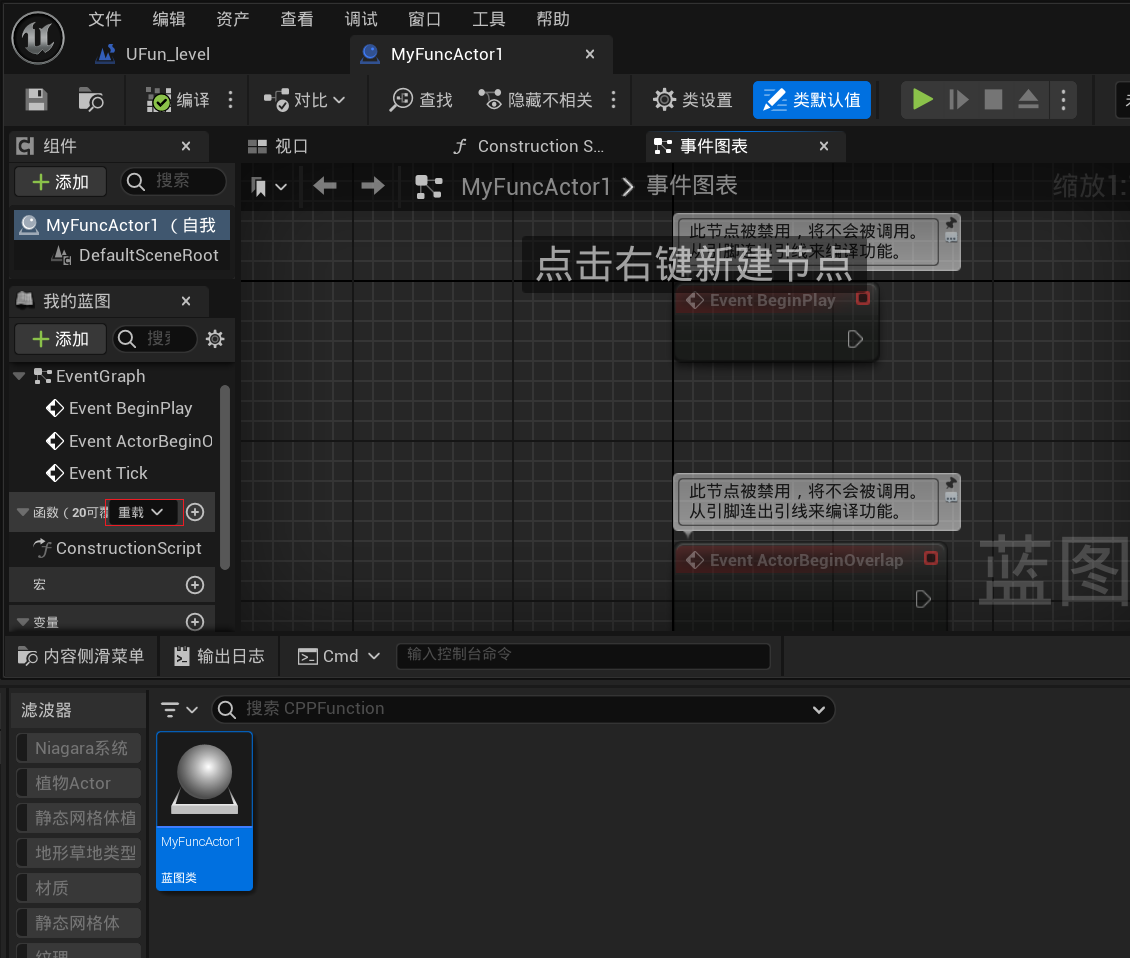Close the 事件图表 tab
The width and height of the screenshot is (1130, 958).
(824, 146)
